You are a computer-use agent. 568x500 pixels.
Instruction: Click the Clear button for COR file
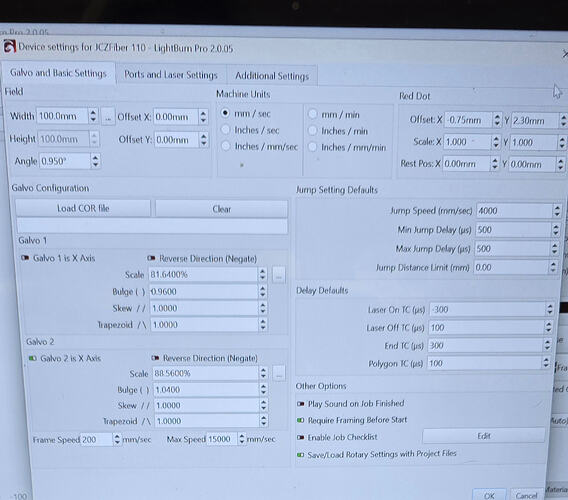tap(221, 209)
